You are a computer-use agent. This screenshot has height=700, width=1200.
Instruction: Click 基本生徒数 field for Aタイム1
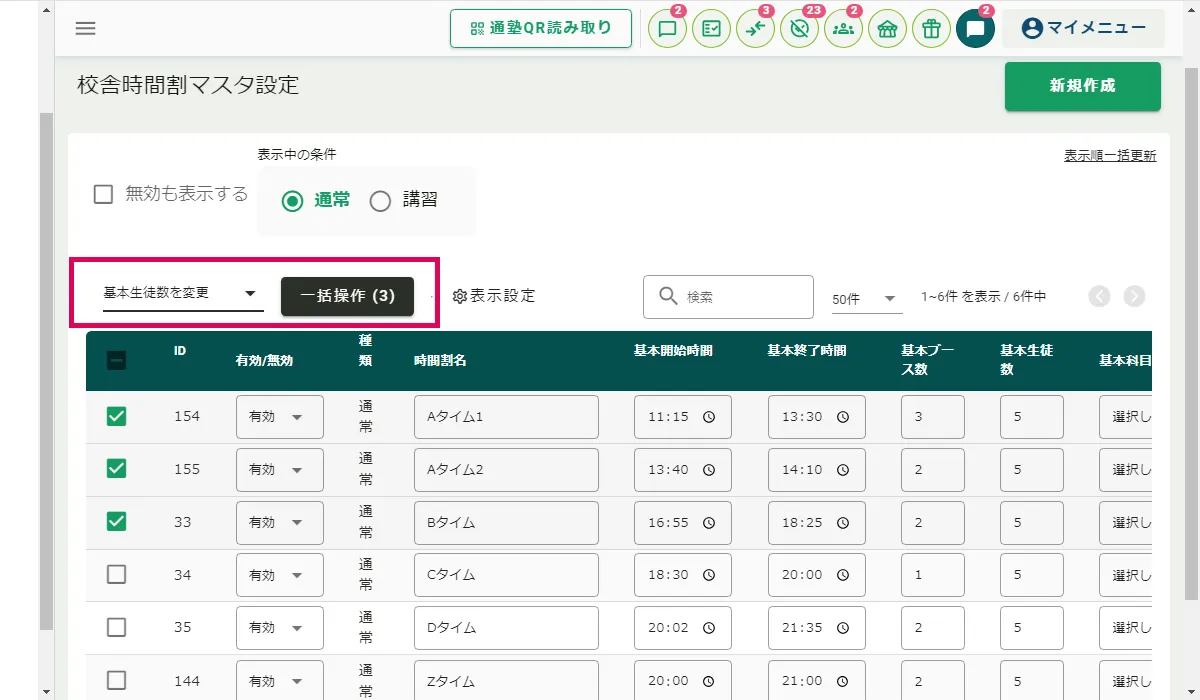click(1031, 417)
